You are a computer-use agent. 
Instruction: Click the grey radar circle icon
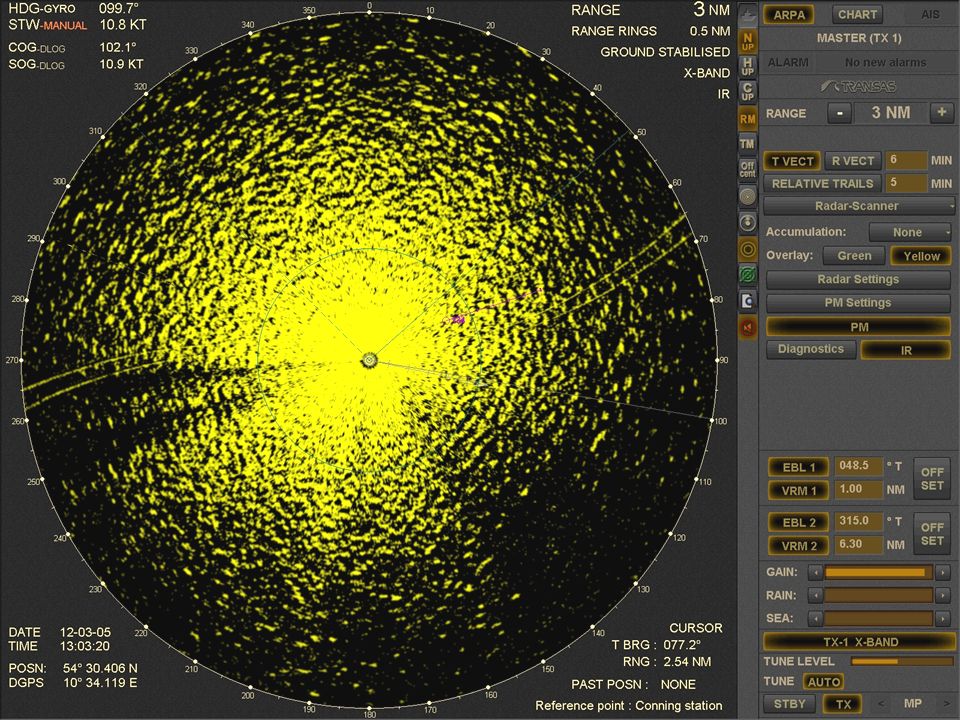(748, 196)
